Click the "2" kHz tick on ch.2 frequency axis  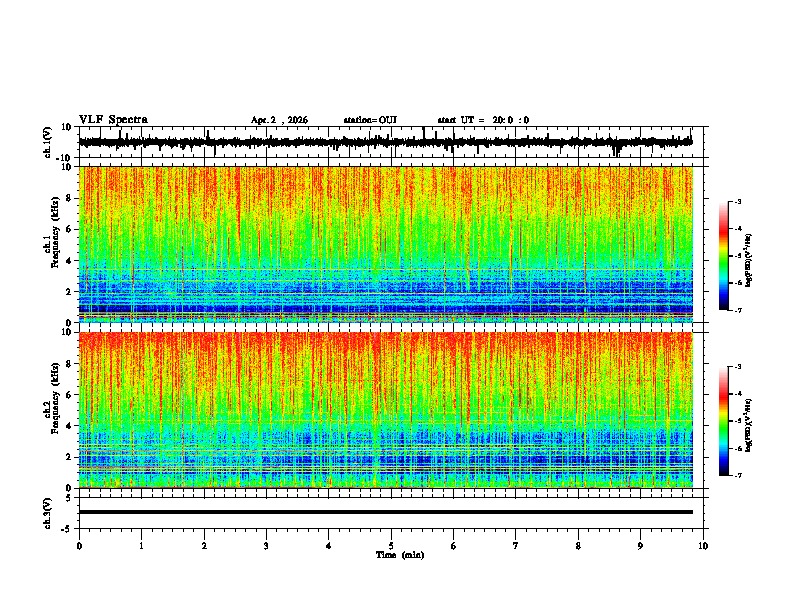coord(69,457)
